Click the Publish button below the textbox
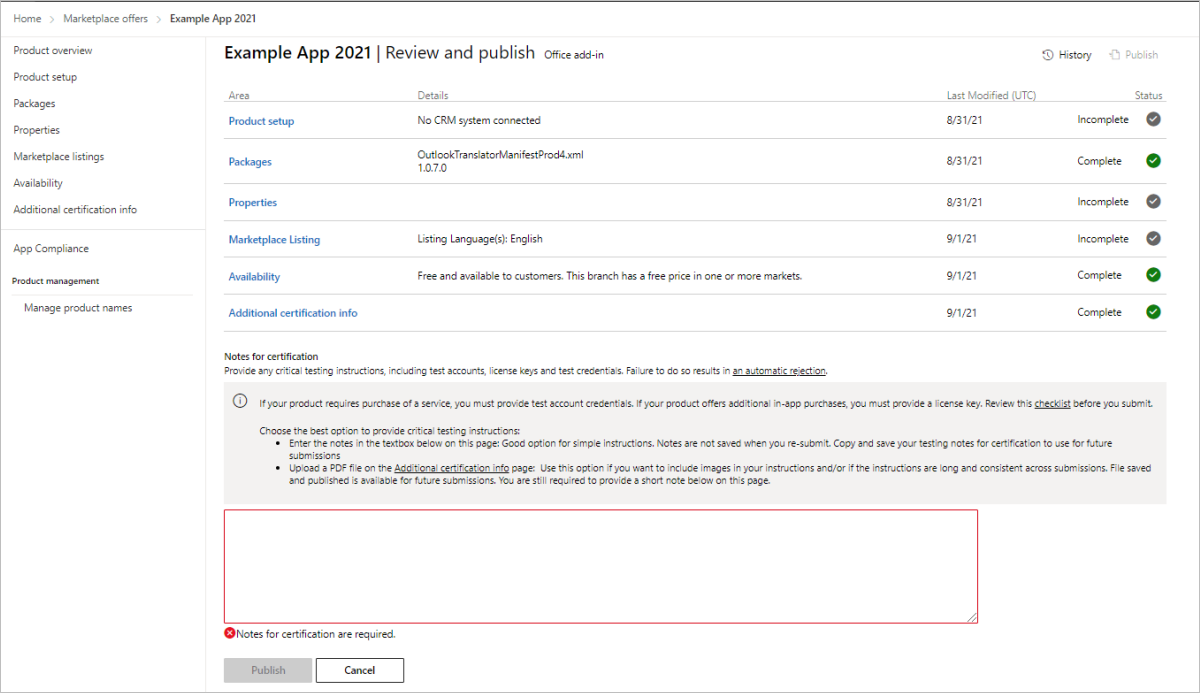Viewport: 1200px width, 693px height. pyautogui.click(x=268, y=670)
